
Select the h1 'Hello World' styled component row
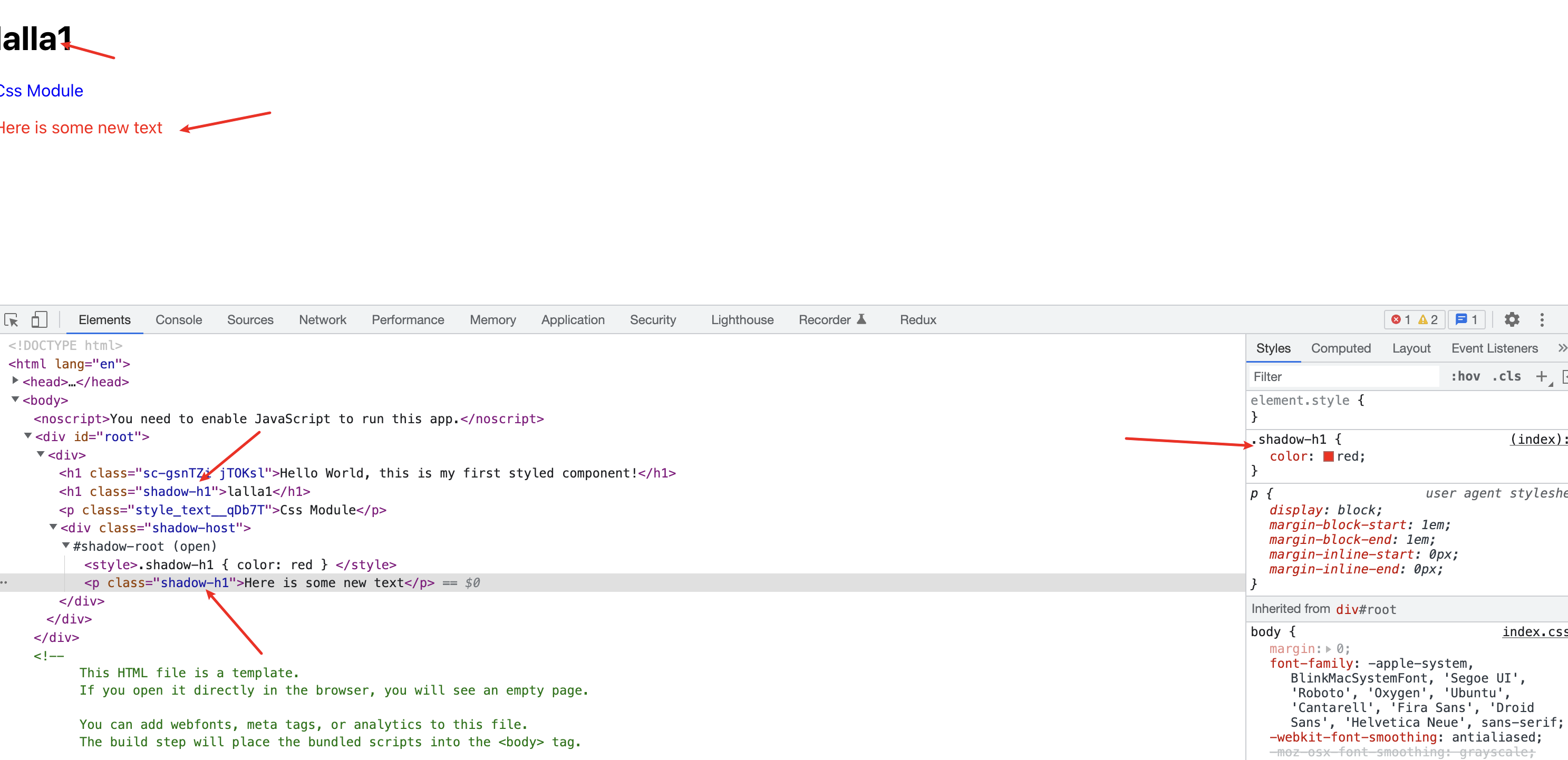[367, 473]
